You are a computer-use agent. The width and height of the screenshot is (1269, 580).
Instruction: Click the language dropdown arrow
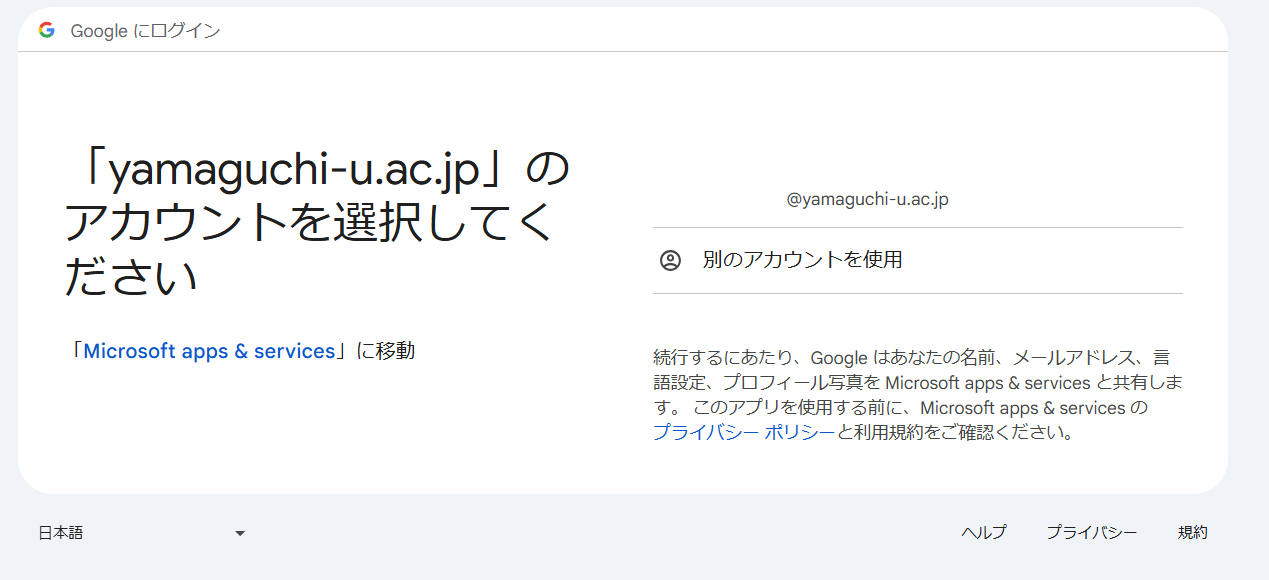click(x=240, y=534)
